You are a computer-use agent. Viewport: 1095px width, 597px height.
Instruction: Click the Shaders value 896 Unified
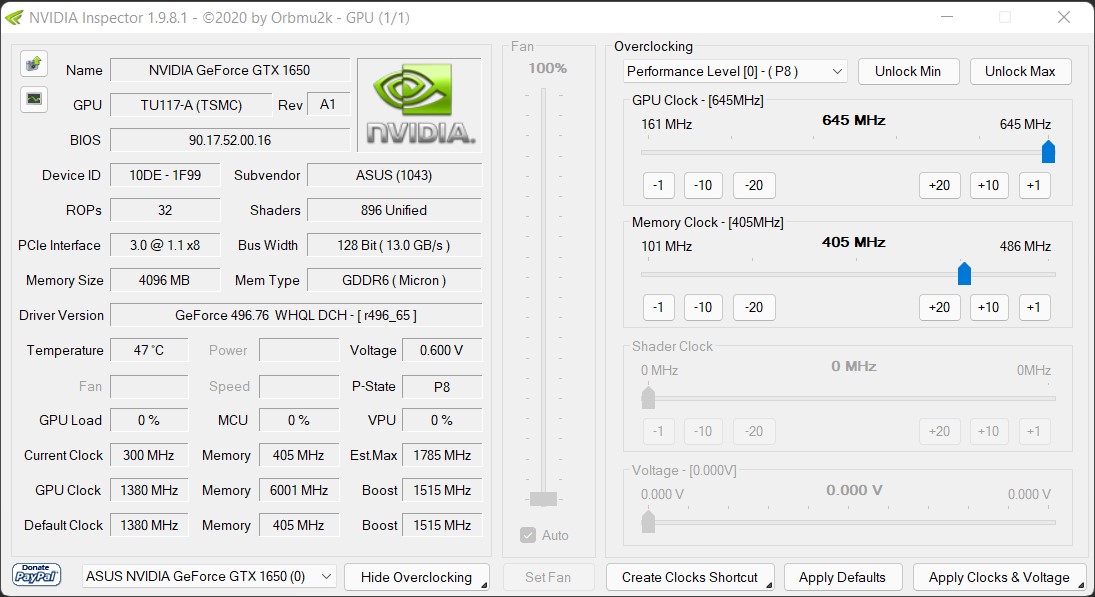[x=394, y=210]
